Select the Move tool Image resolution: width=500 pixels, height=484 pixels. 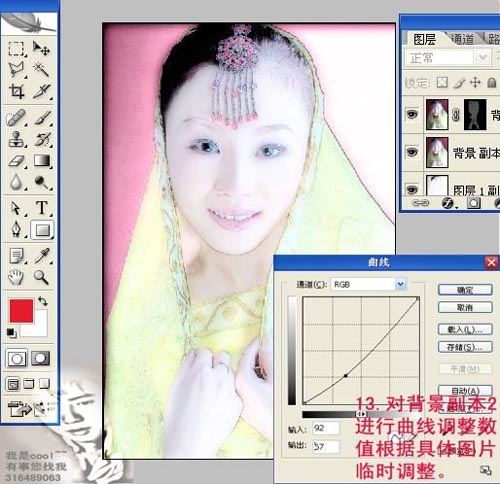point(41,49)
